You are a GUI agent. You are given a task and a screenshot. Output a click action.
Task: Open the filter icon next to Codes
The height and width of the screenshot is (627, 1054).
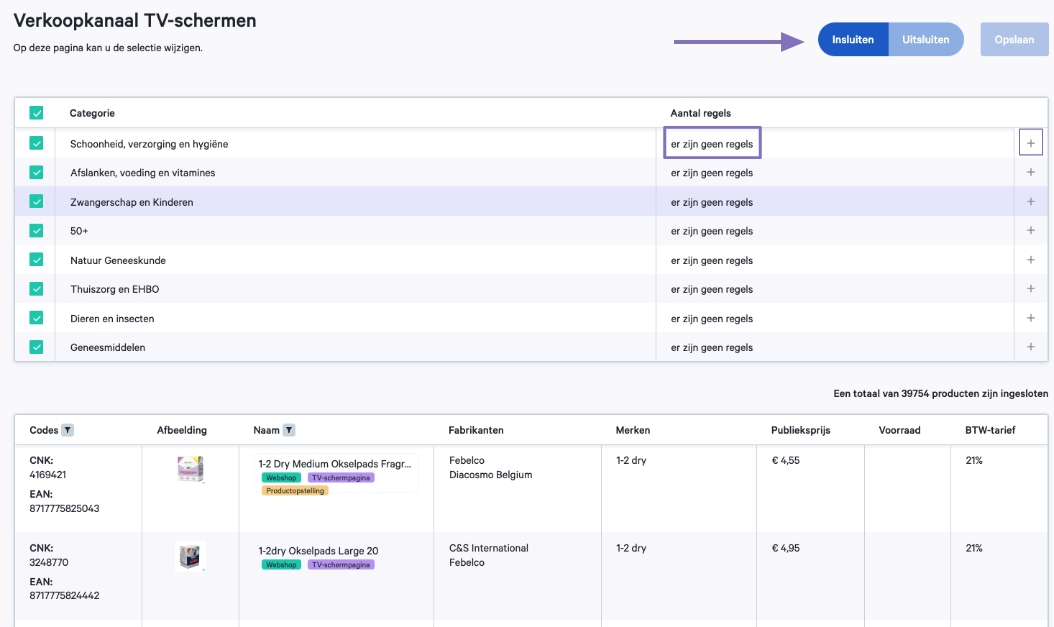[67, 430]
